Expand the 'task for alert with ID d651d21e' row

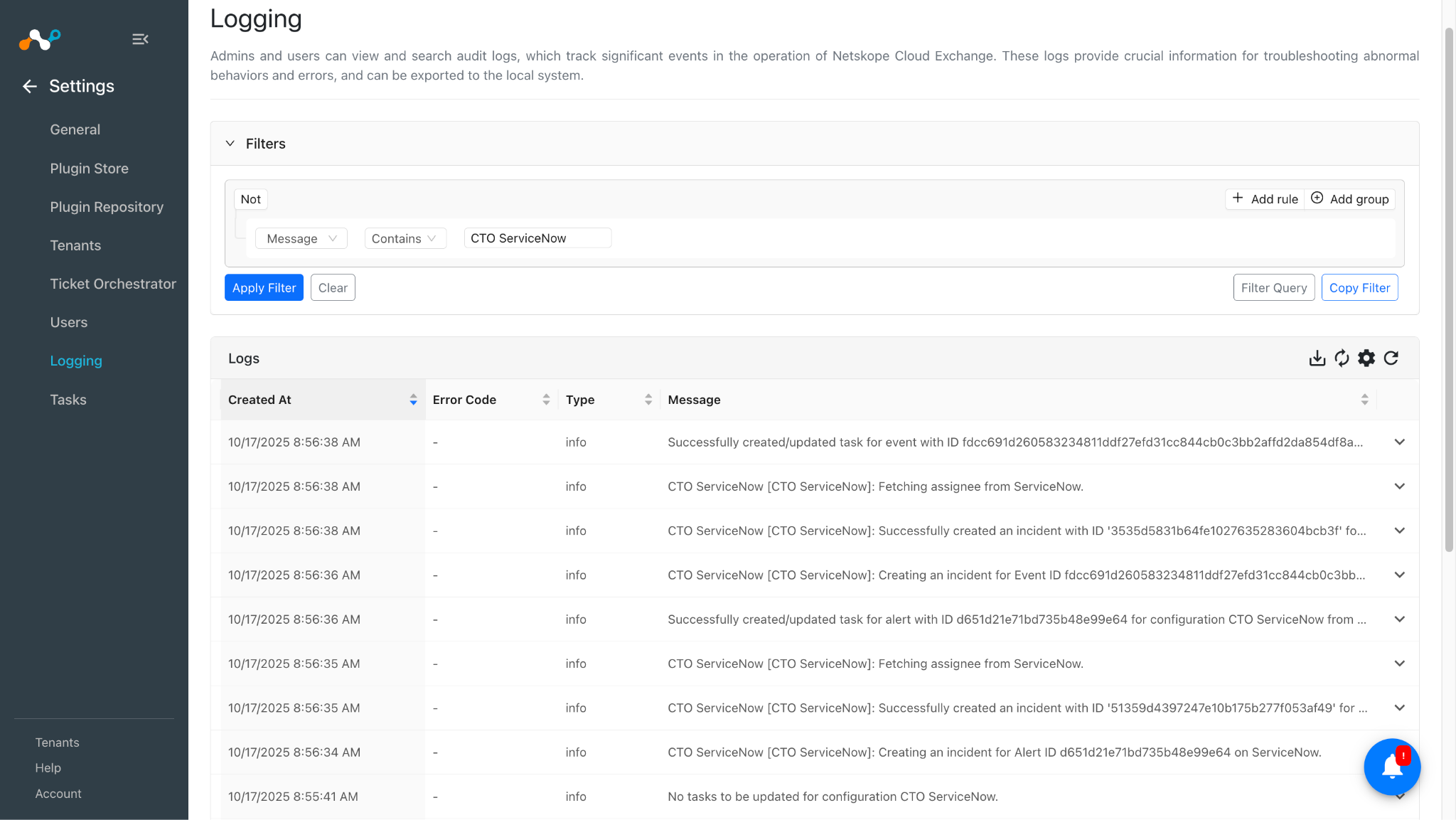click(1399, 619)
